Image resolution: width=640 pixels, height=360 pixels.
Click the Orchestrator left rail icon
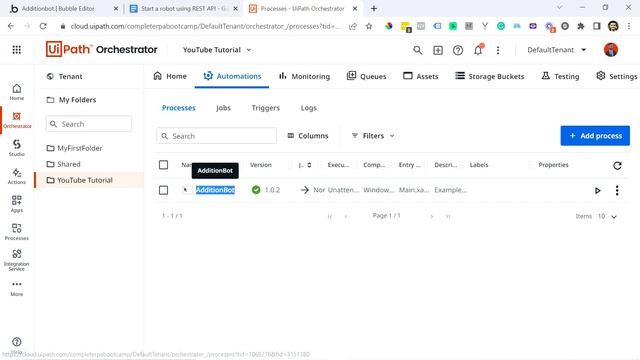pos(17,120)
